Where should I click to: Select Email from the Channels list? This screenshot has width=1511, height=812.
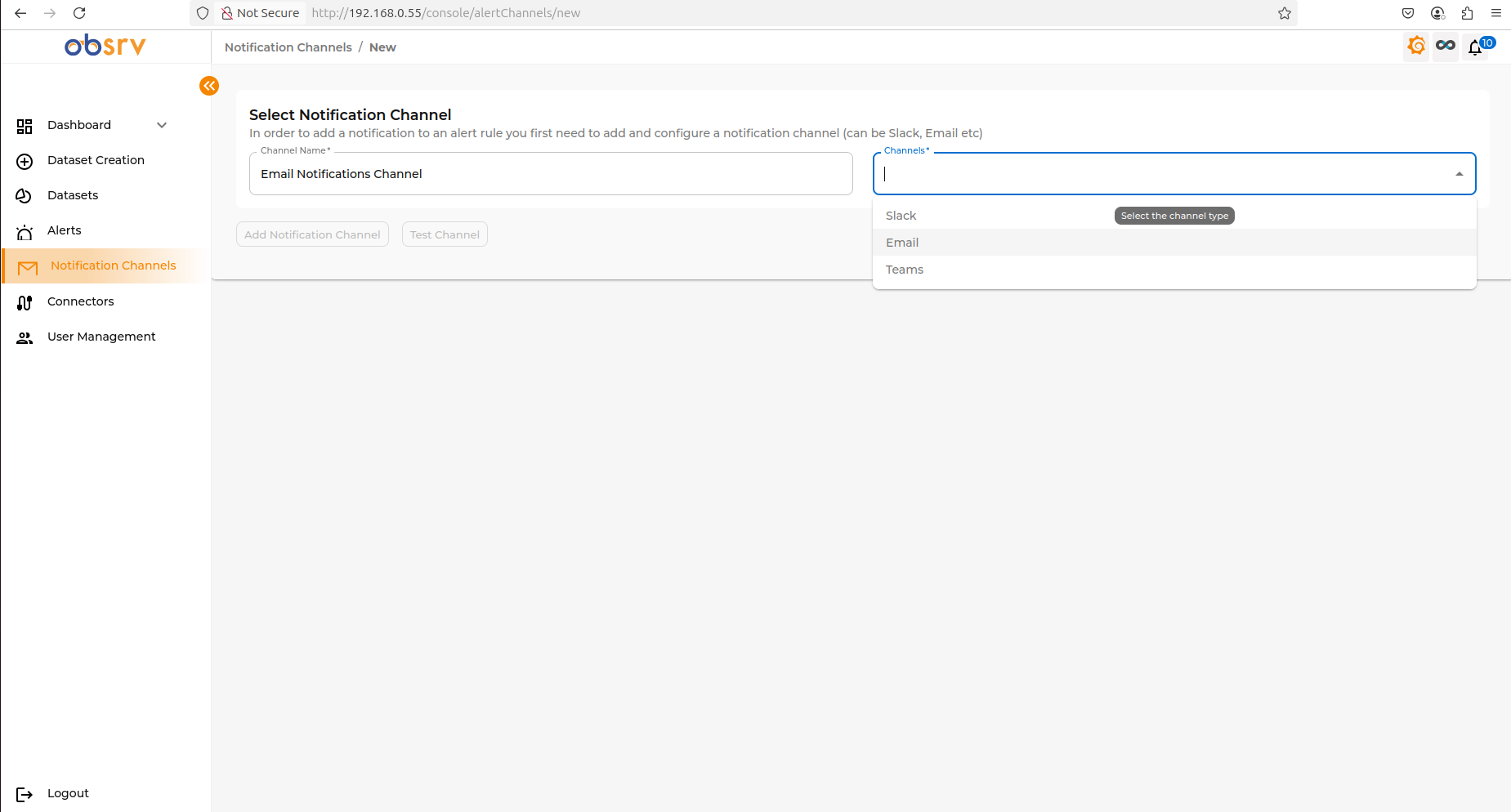1174,243
